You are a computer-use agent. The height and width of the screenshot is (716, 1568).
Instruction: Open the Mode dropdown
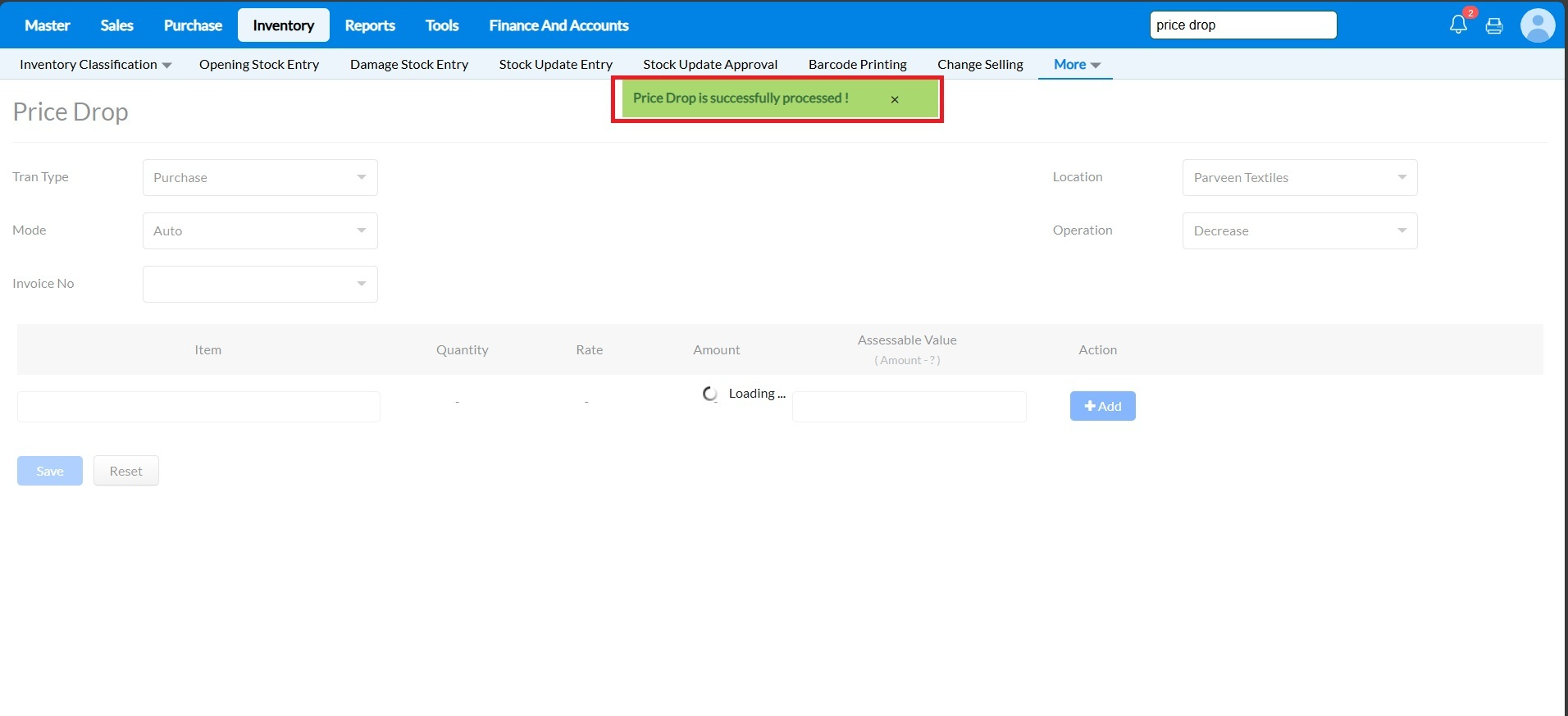click(x=260, y=230)
